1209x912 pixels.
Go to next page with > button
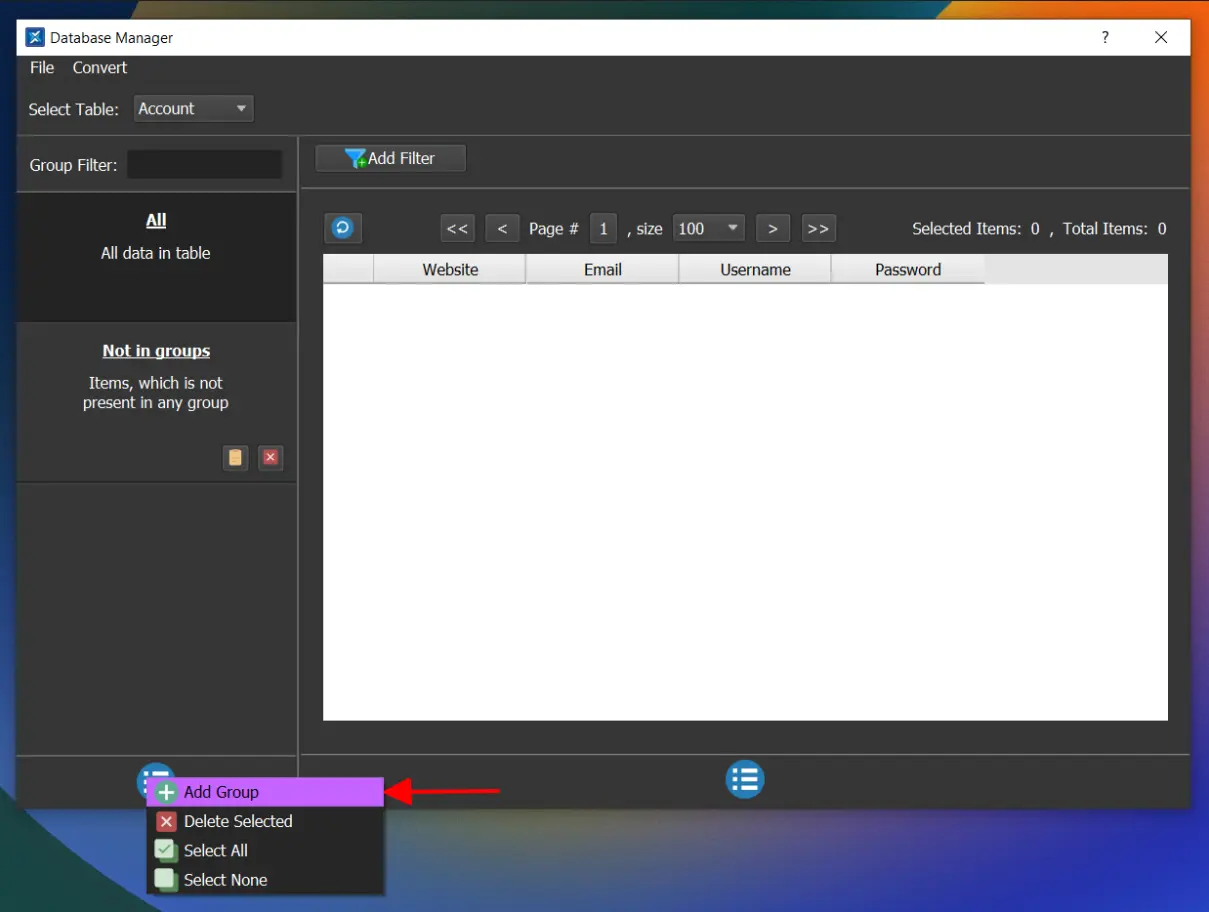coord(773,228)
